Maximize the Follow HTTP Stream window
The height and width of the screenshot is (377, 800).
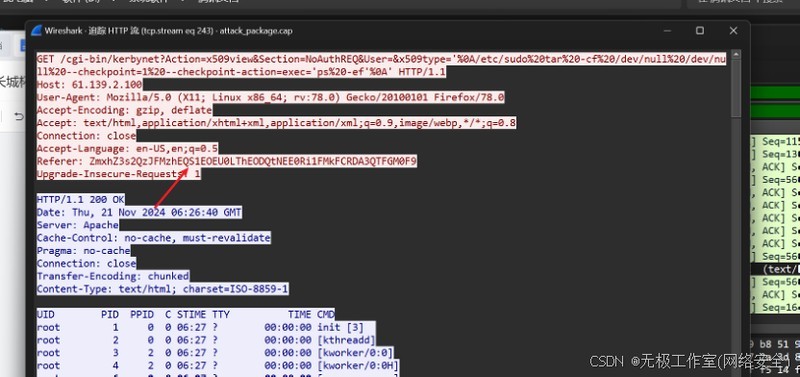coord(699,31)
